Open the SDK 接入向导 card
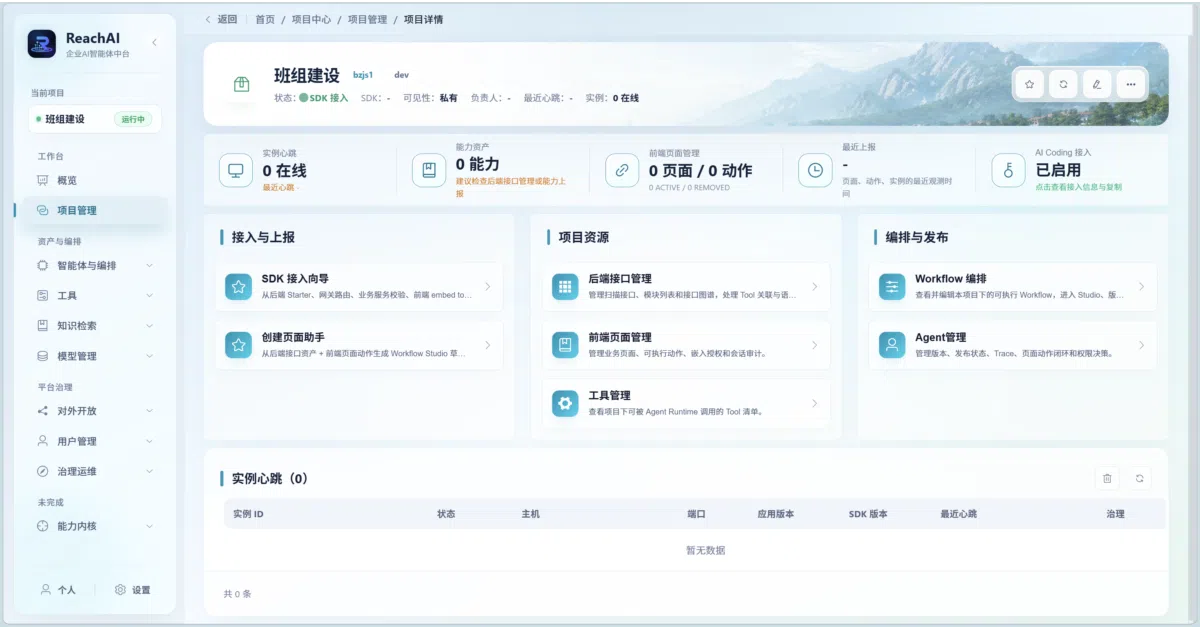 360,287
